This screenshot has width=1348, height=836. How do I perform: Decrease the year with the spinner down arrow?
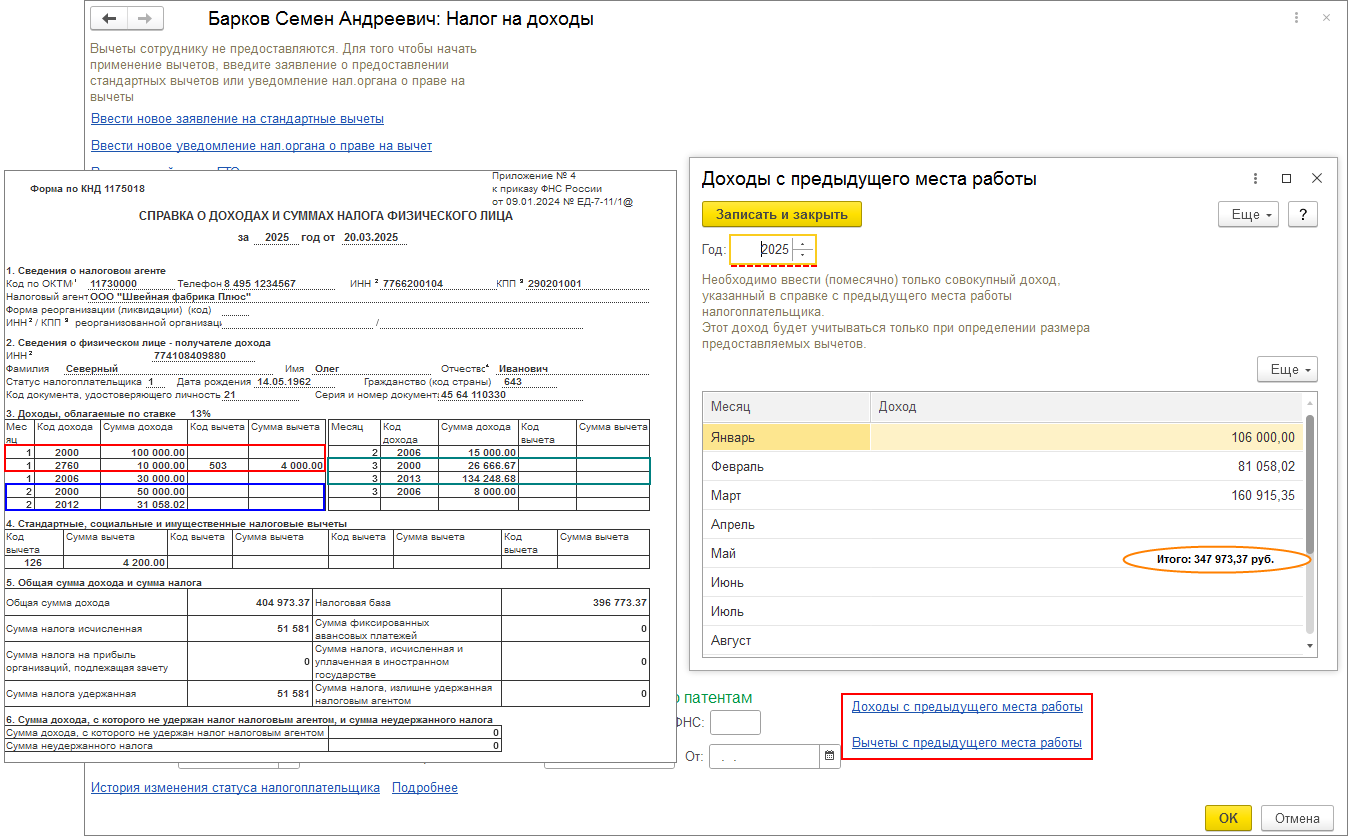tap(803, 255)
